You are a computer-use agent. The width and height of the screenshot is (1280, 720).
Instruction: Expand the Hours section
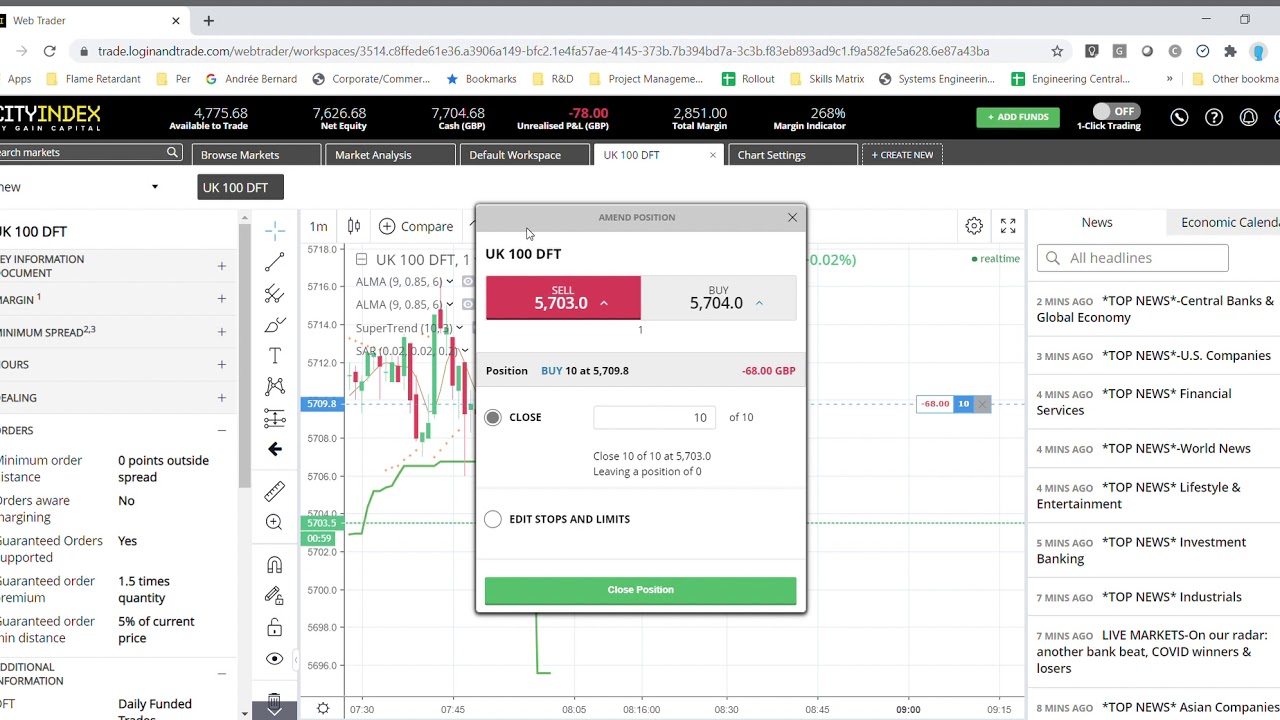(221, 365)
